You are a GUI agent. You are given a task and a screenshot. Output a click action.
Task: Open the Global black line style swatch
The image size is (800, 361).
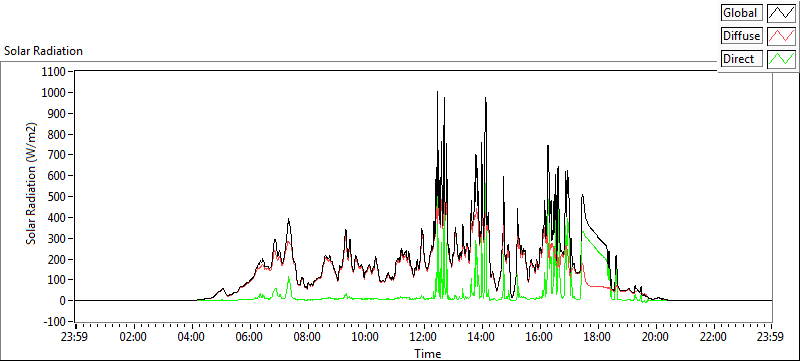coord(782,13)
